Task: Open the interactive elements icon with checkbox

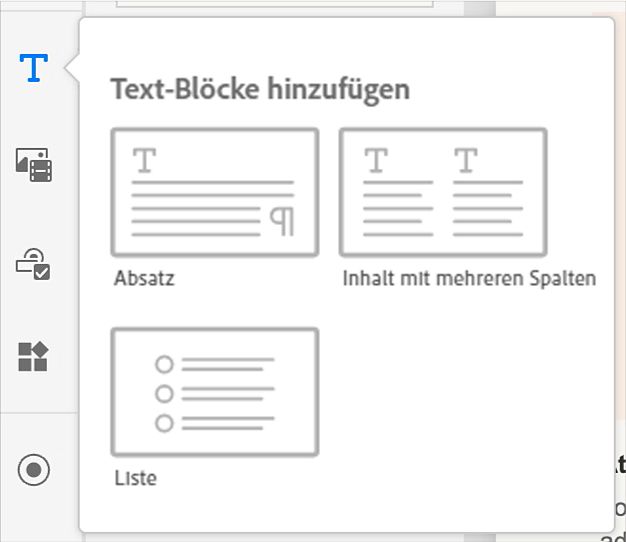Action: [33, 264]
